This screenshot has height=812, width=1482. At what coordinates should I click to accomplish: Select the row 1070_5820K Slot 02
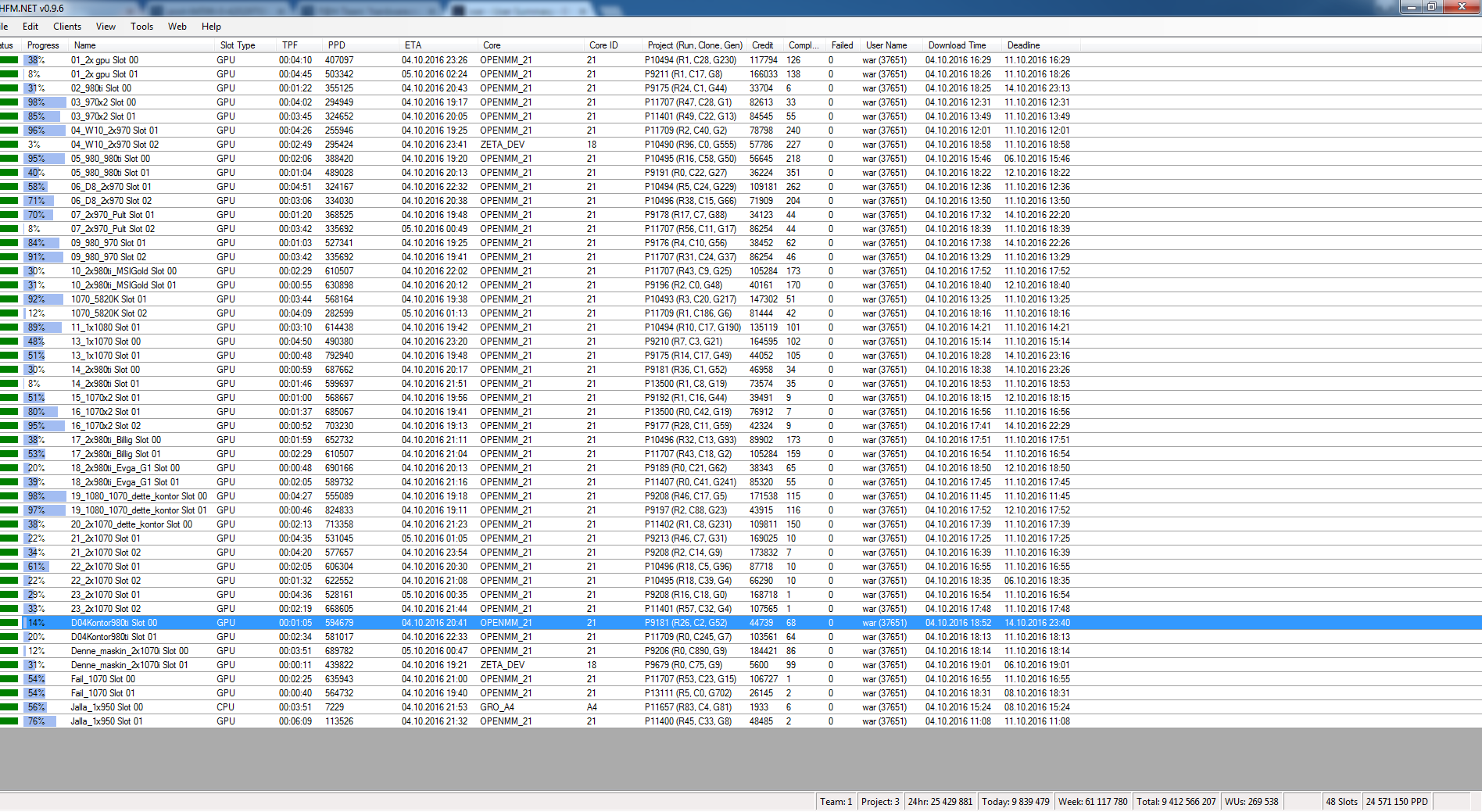pyautogui.click(x=741, y=313)
